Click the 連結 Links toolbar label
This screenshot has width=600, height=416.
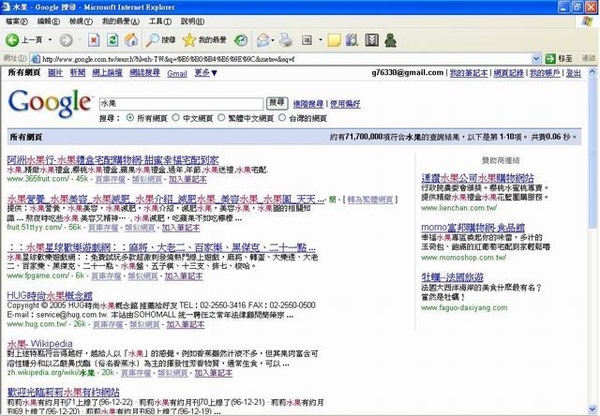coord(589,58)
